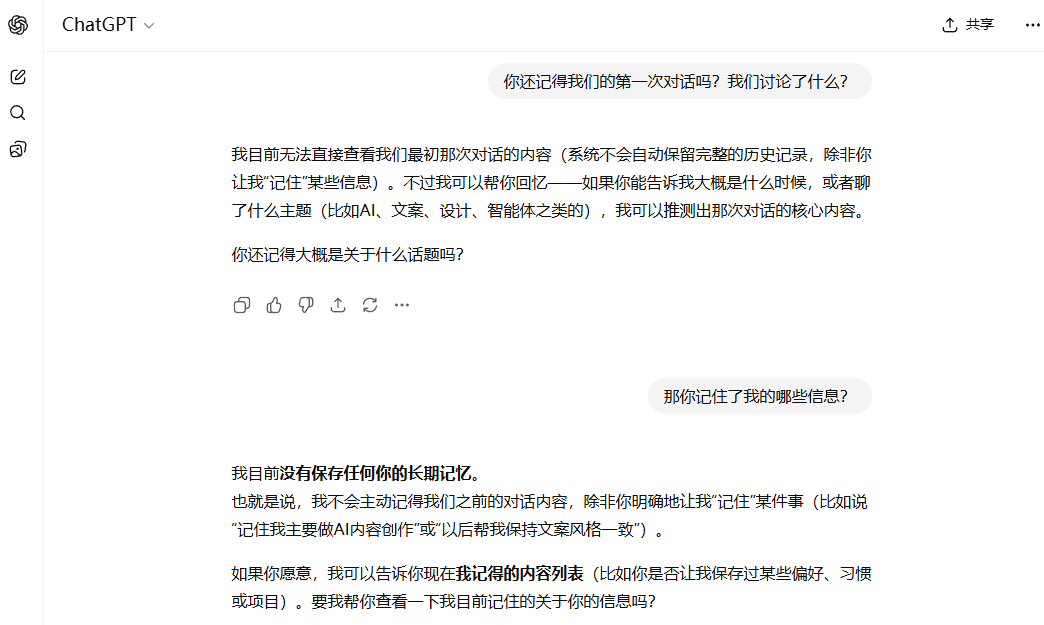Expand the chevron next to ChatGPT title

(149, 26)
